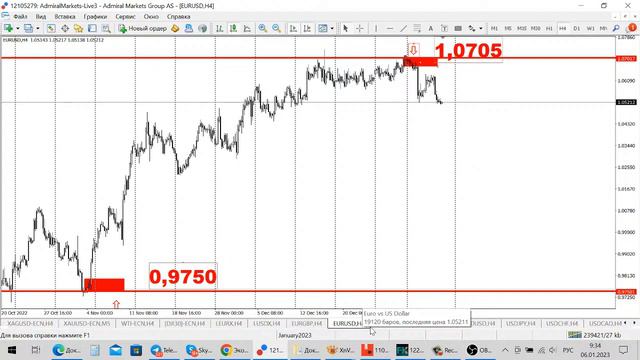
Task: Open the Окно menu
Action: tap(151, 17)
